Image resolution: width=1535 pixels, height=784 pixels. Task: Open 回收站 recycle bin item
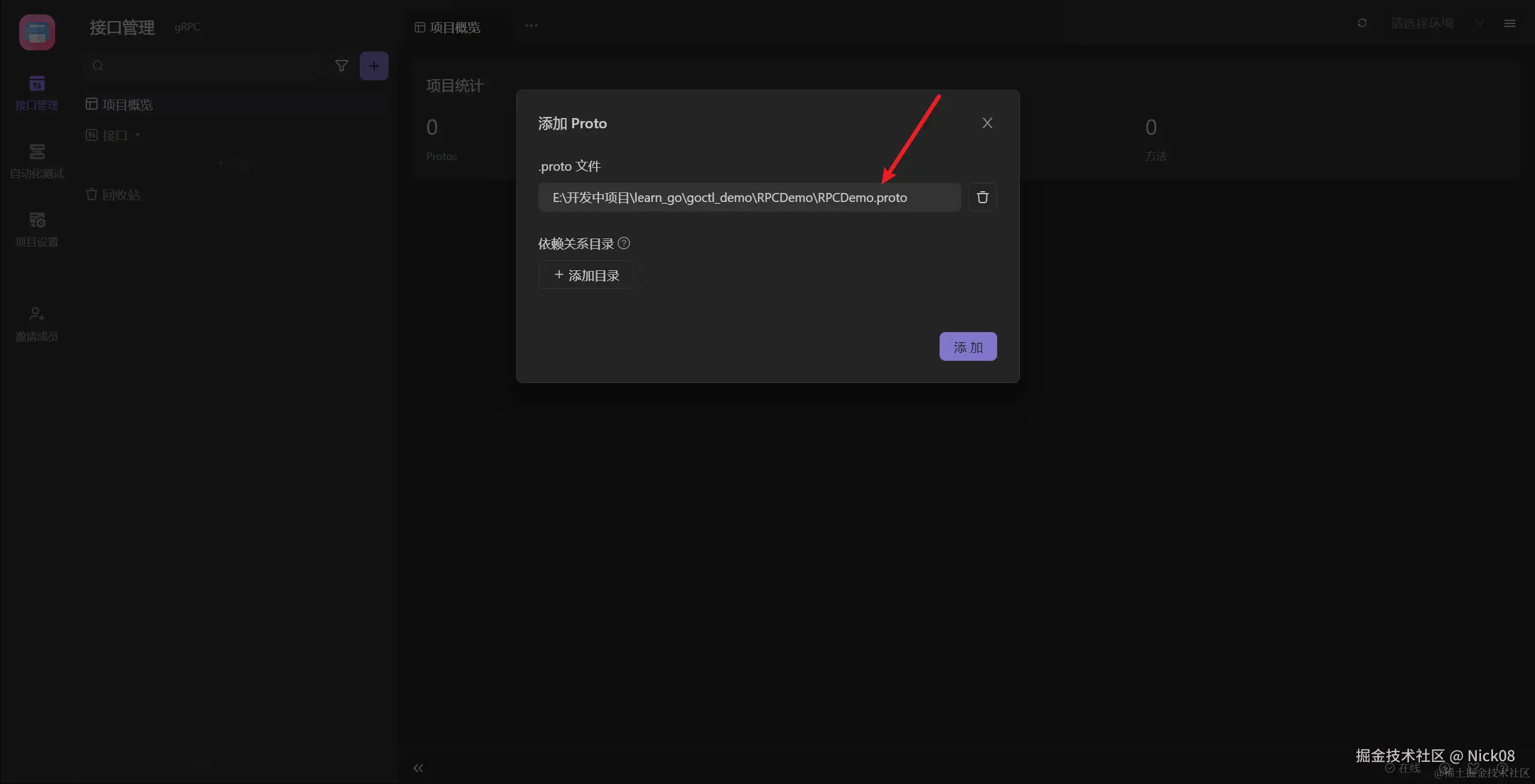121,195
